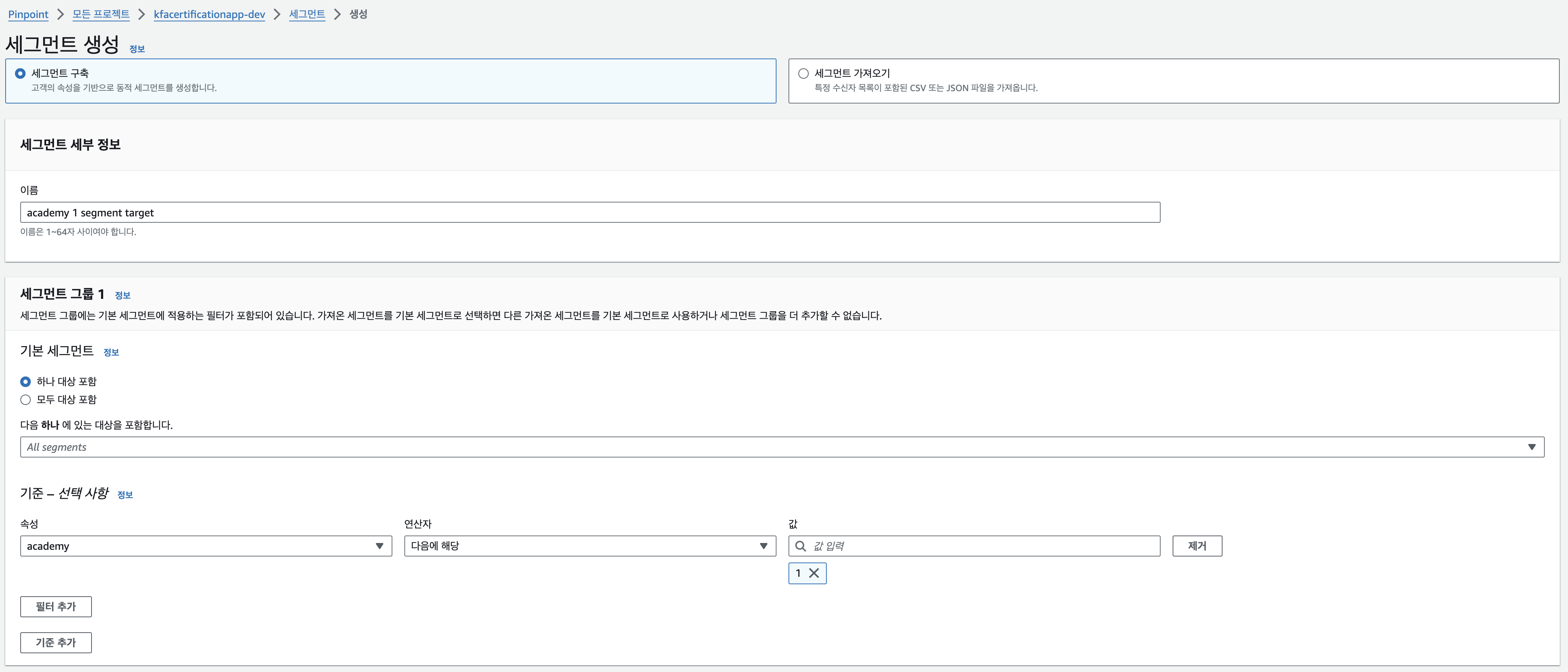Open the All segments dropdown
1568x672 pixels.
782,447
